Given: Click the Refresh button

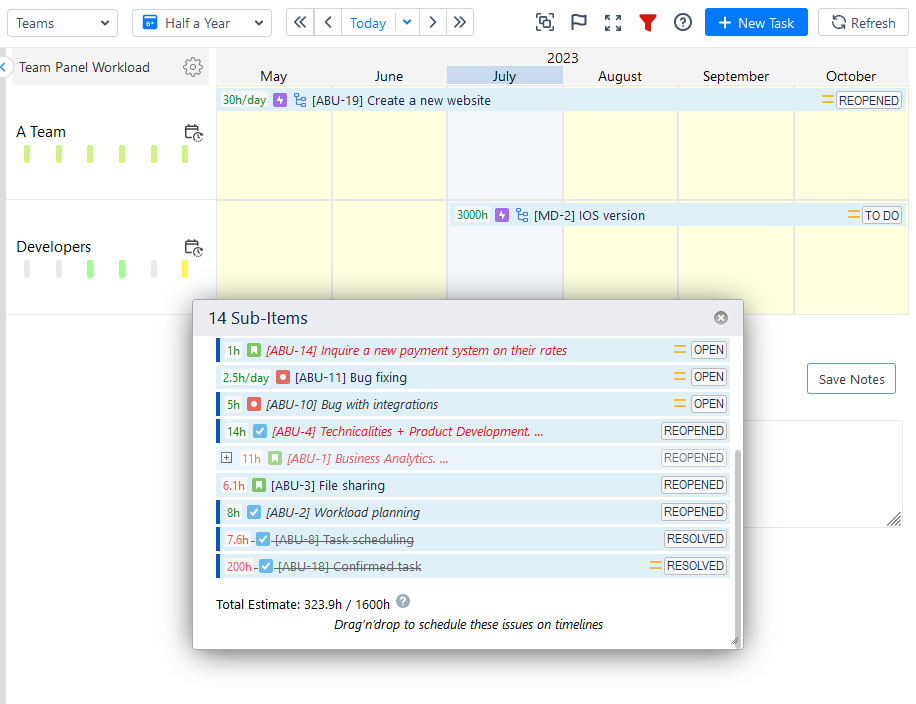Looking at the screenshot, I should pyautogui.click(x=863, y=21).
